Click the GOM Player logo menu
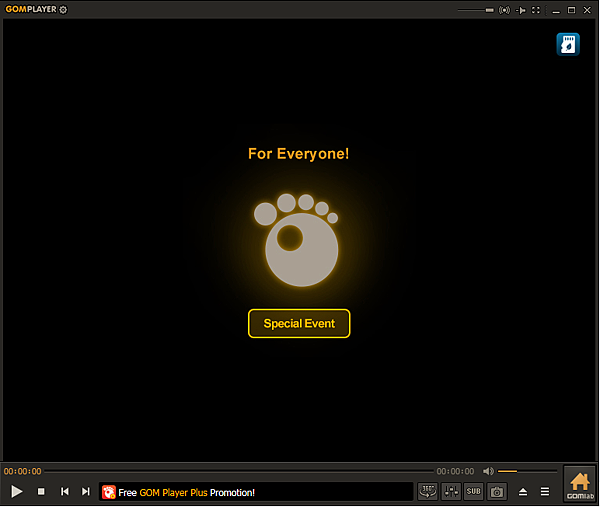The image size is (600, 507). [x=31, y=9]
